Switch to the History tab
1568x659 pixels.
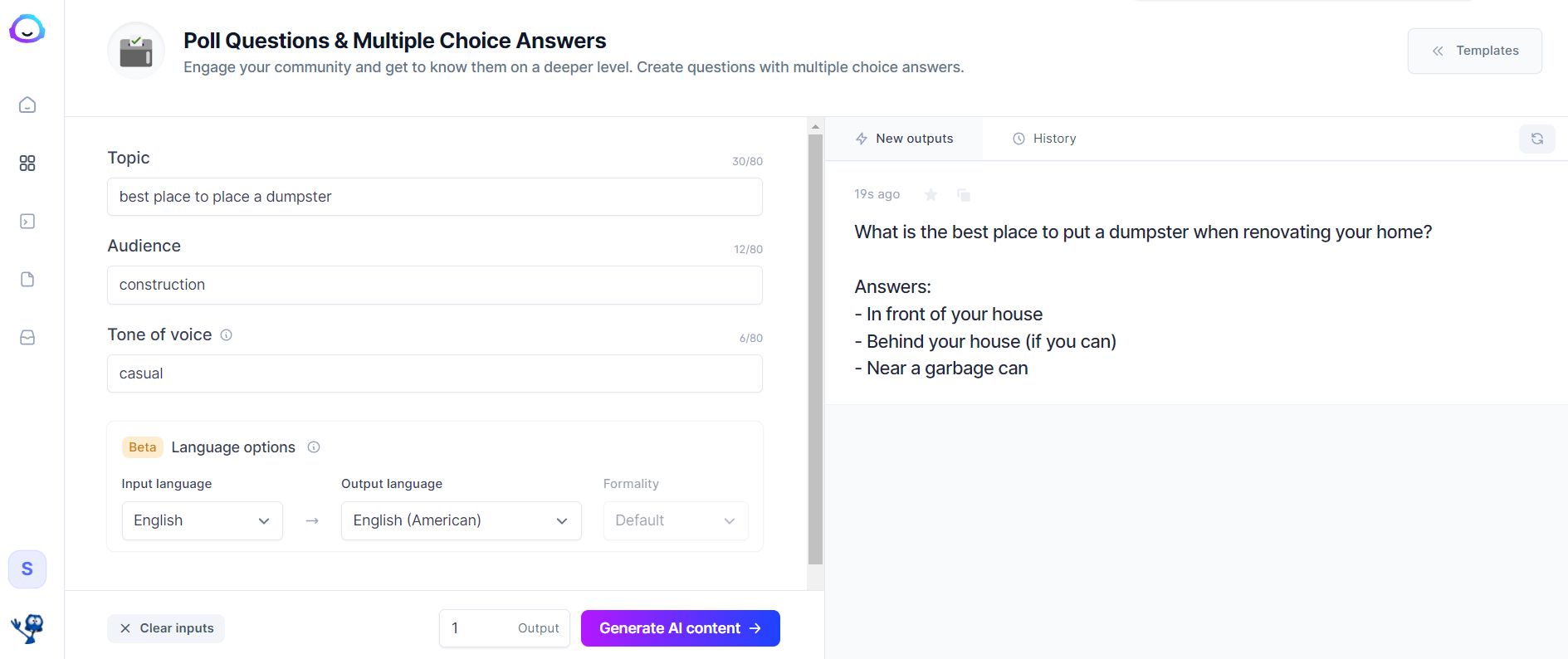coord(1044,139)
